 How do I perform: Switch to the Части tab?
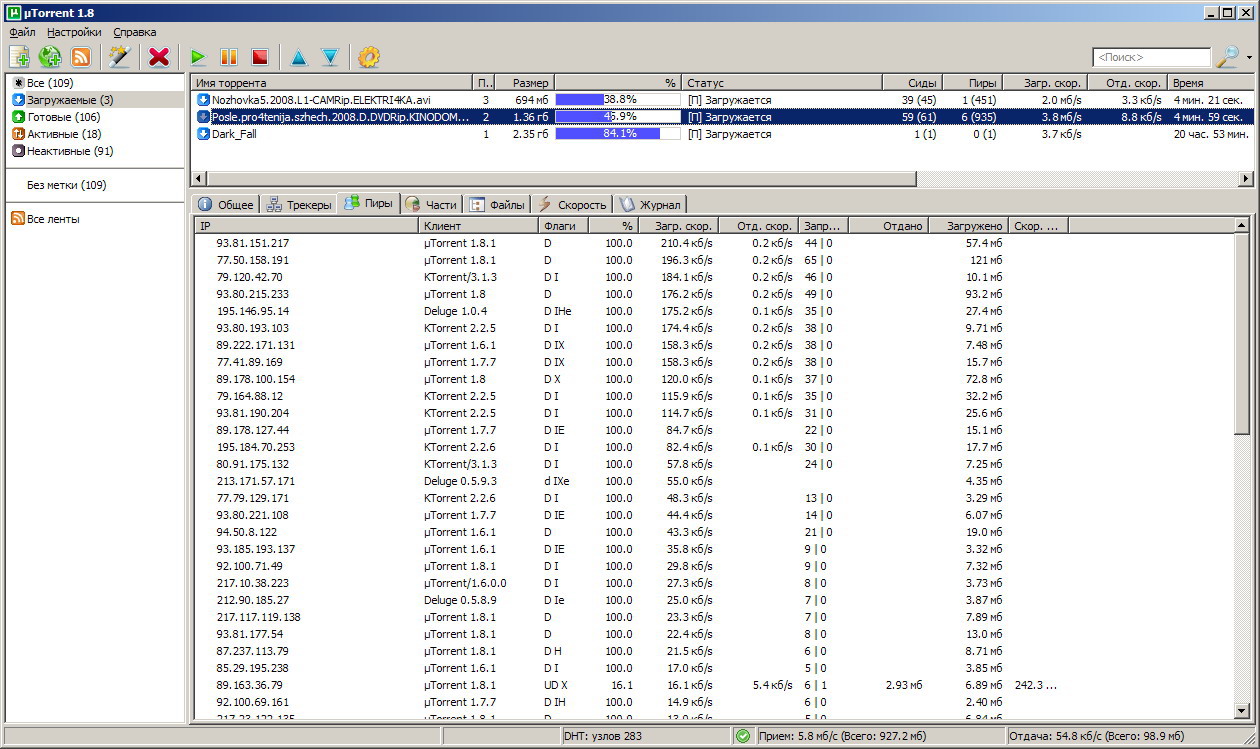click(x=432, y=204)
